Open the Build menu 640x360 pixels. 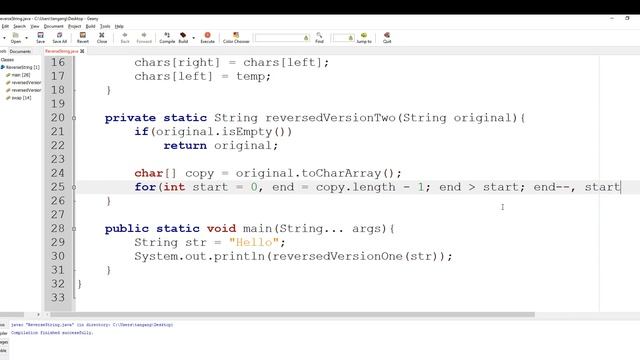tap(90, 26)
